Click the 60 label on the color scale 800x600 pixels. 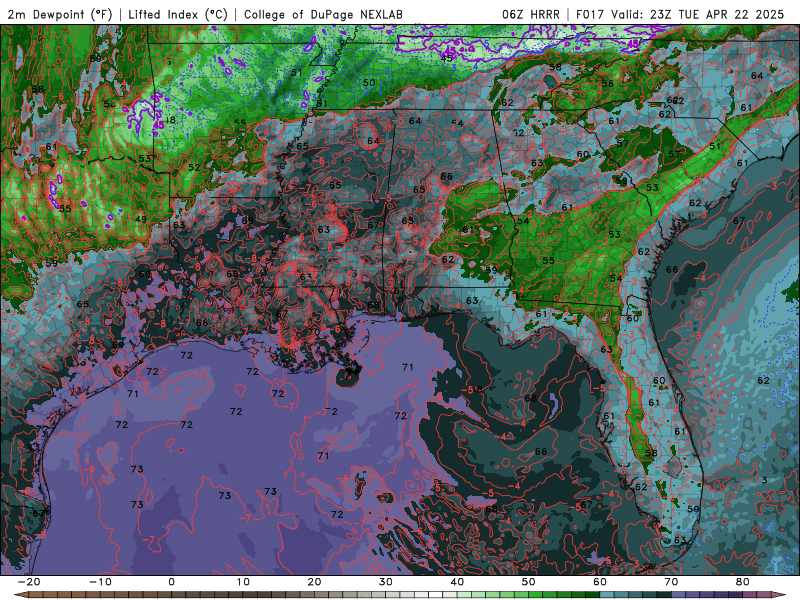click(600, 582)
